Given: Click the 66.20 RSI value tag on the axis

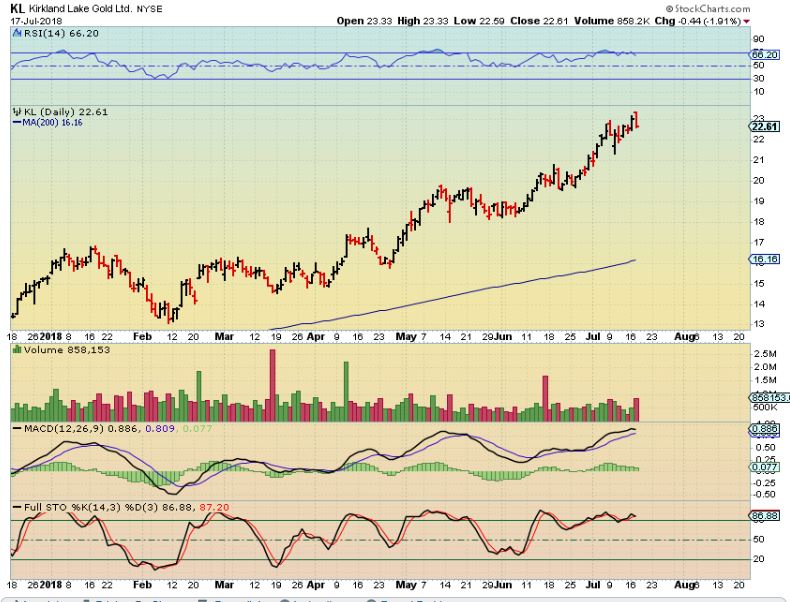Looking at the screenshot, I should tap(764, 54).
